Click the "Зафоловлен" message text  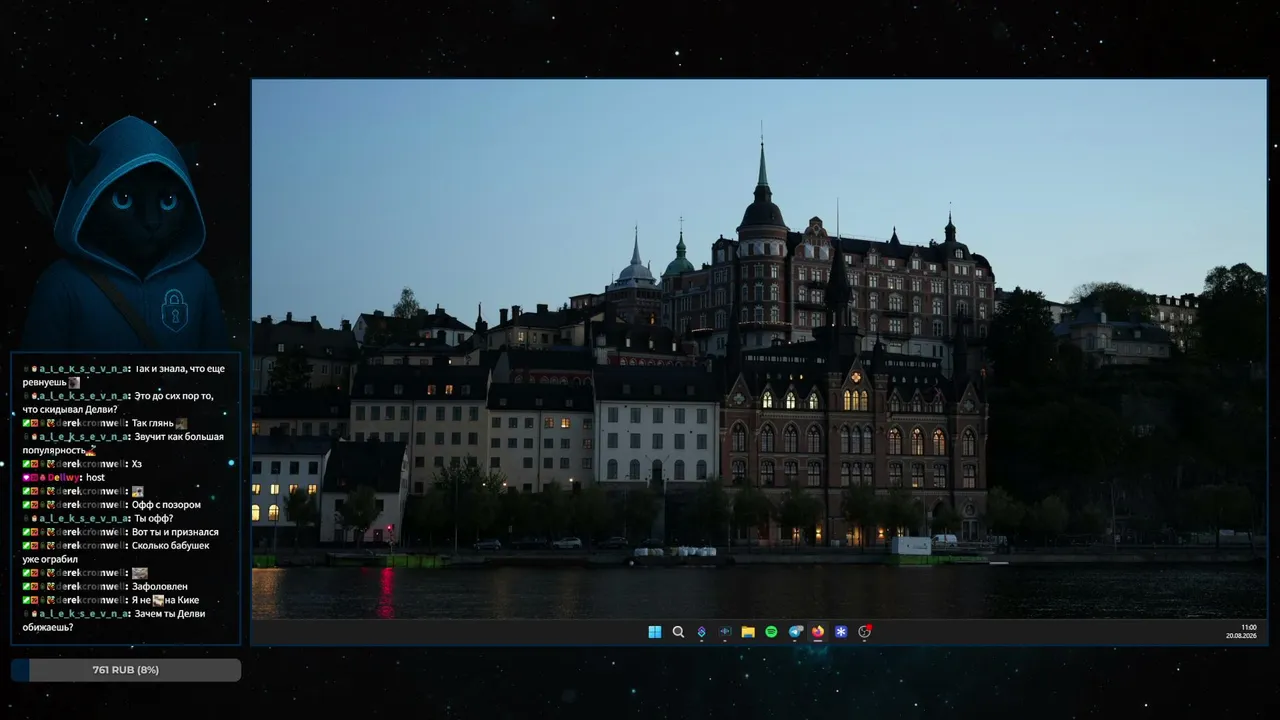(160, 586)
